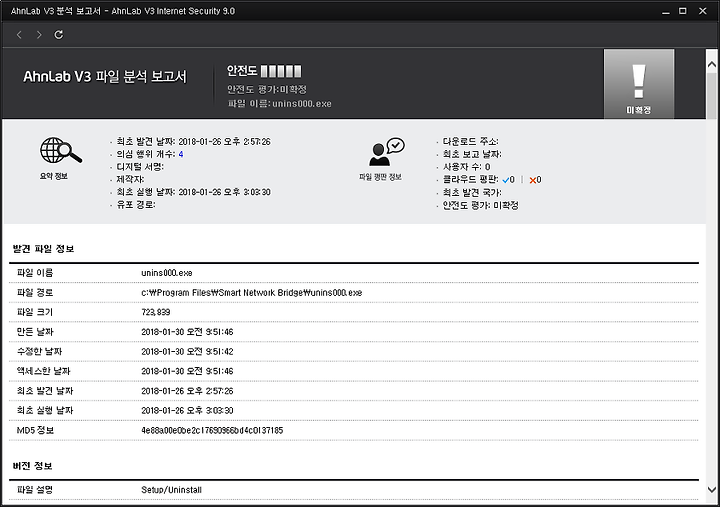Click the 파일 설명 row label
Screen dimensions: 720x507
[x=35, y=490]
